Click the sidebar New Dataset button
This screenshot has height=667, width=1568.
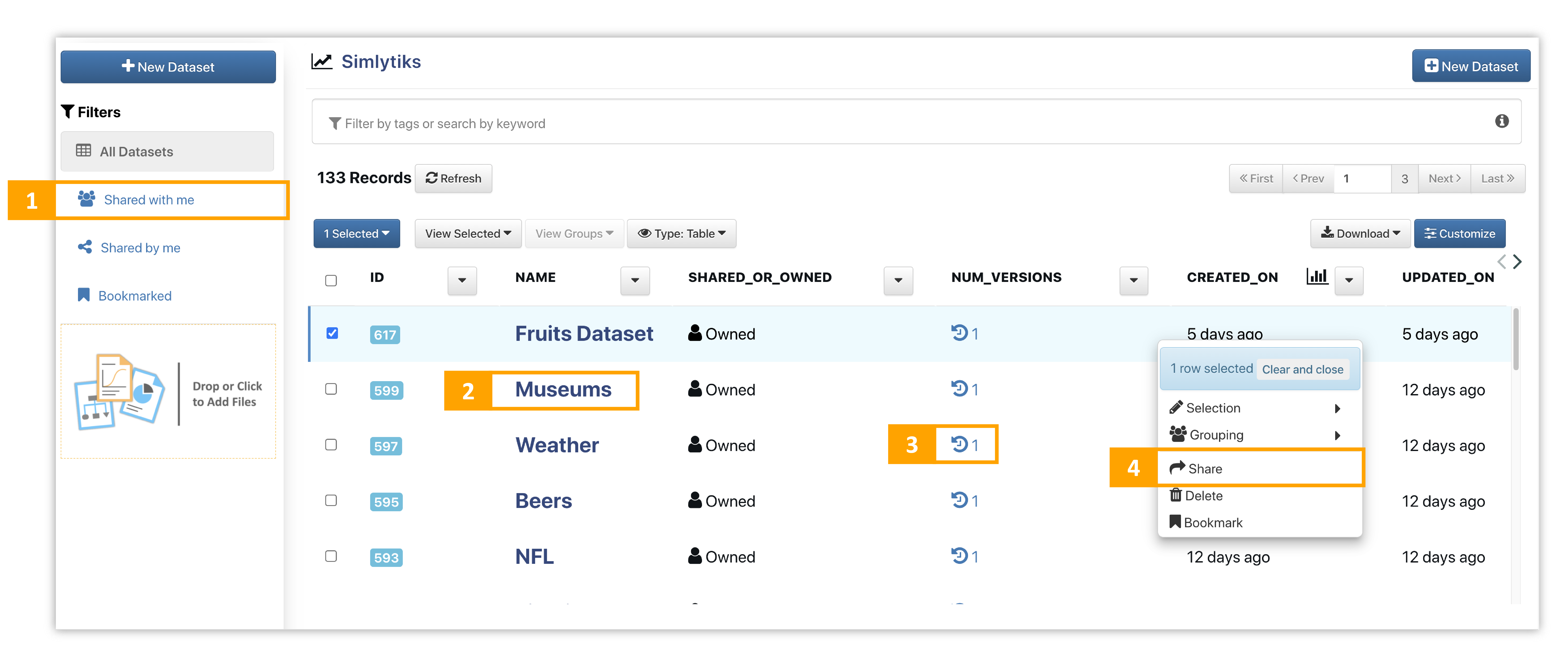tap(168, 67)
